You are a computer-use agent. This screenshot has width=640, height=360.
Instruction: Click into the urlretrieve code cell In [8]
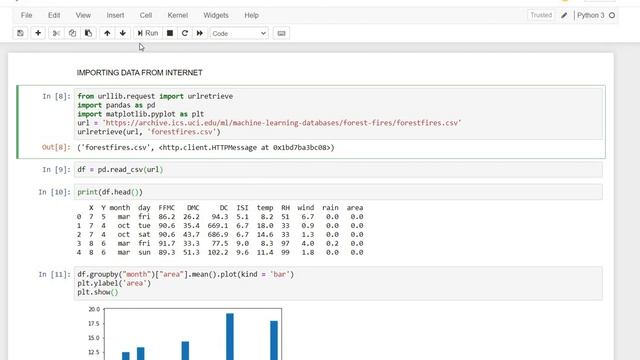click(338, 114)
